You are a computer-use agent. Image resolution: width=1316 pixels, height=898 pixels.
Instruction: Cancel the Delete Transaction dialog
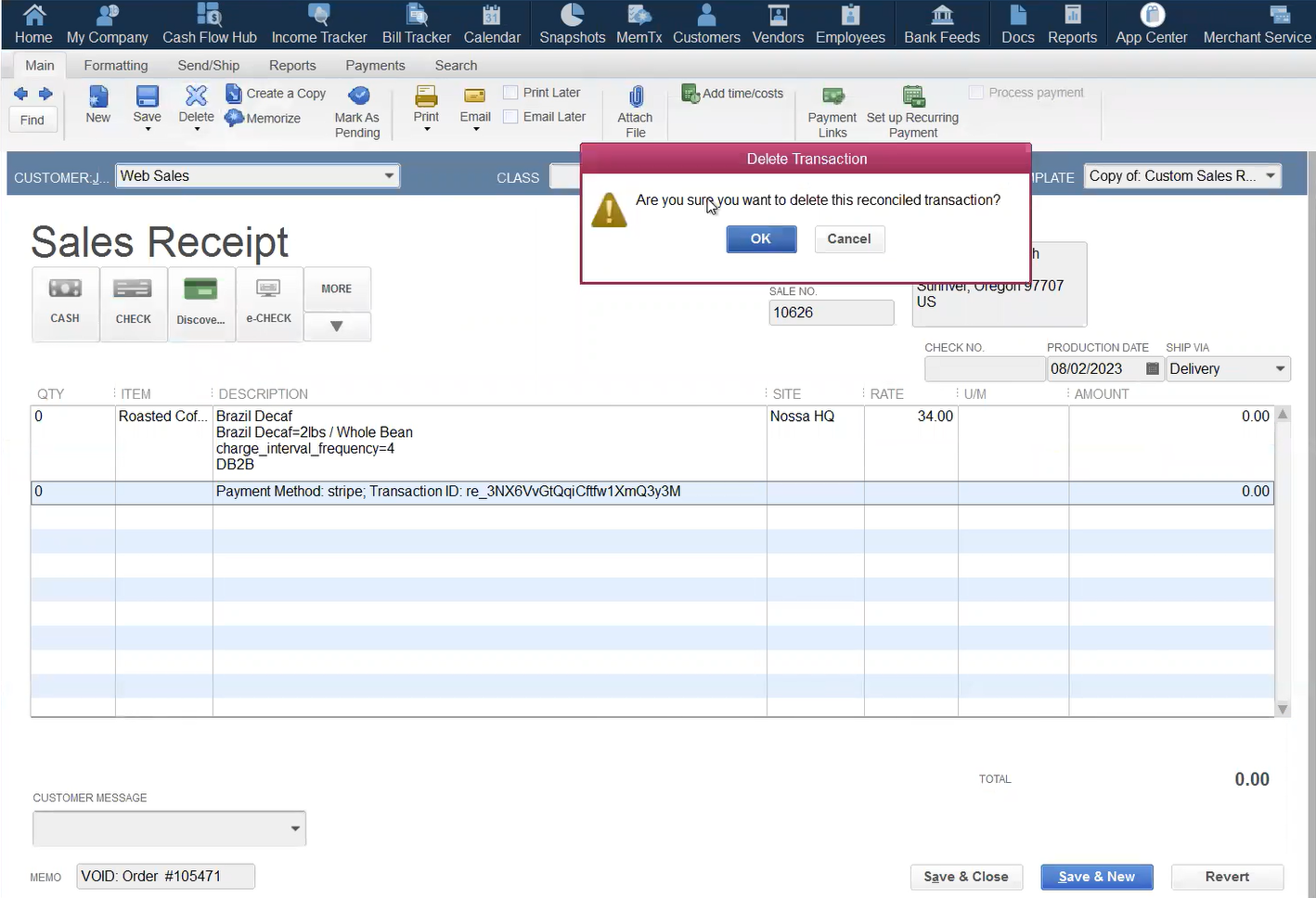point(849,239)
